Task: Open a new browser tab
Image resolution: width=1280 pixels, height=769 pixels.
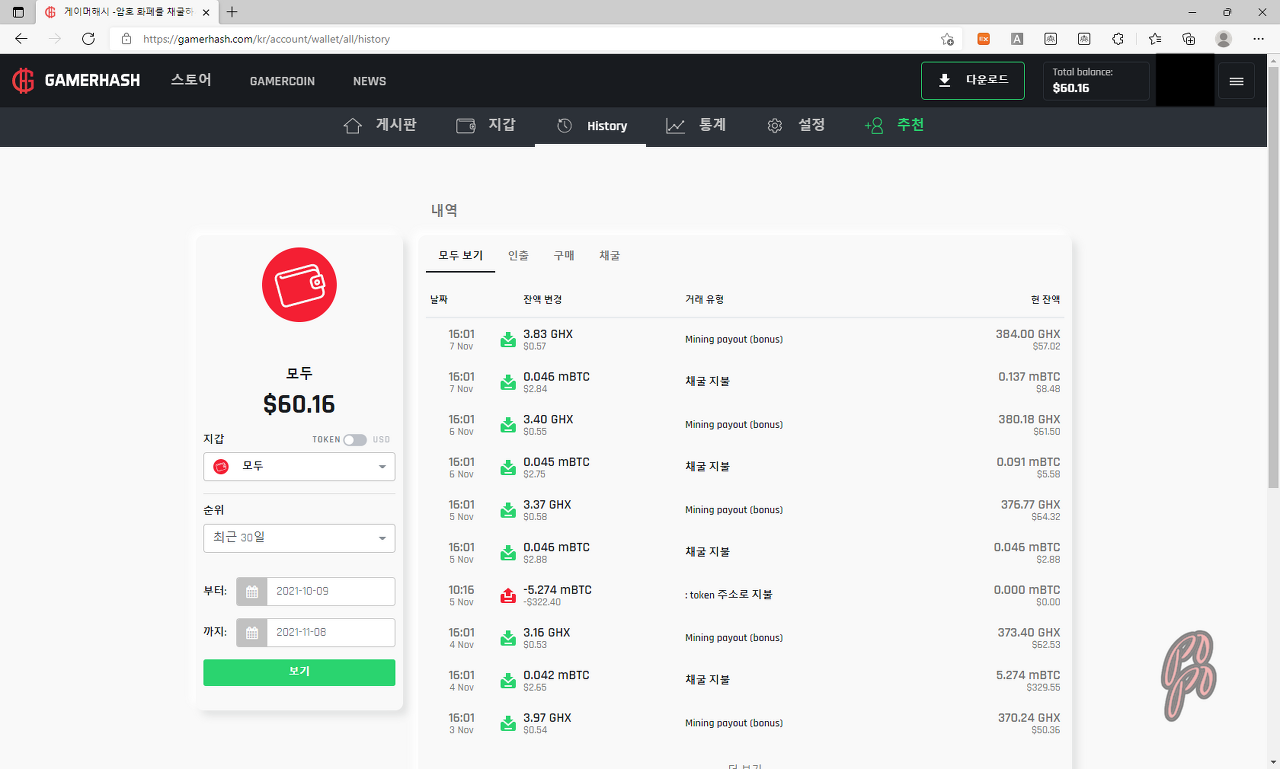Action: [x=232, y=12]
